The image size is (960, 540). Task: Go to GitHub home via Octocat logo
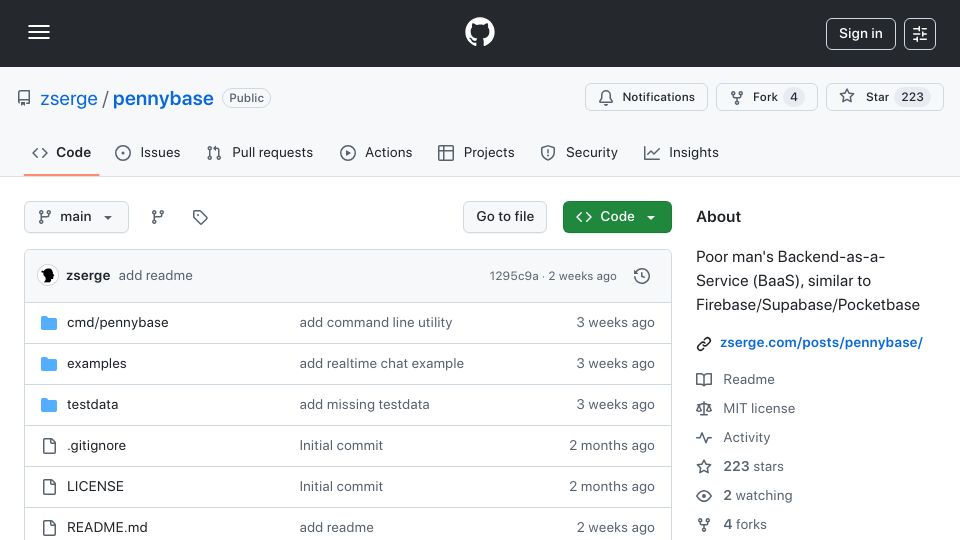coord(479,32)
